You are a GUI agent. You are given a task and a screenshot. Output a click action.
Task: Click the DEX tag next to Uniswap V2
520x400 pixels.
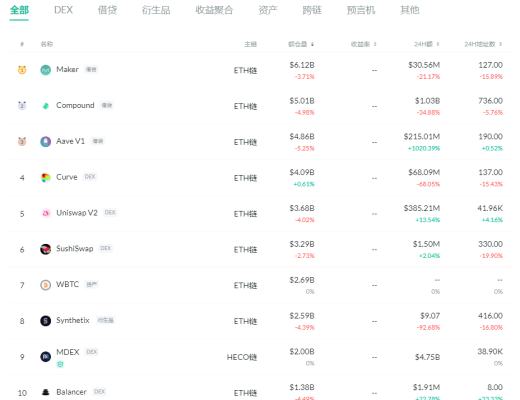pyautogui.click(x=110, y=212)
